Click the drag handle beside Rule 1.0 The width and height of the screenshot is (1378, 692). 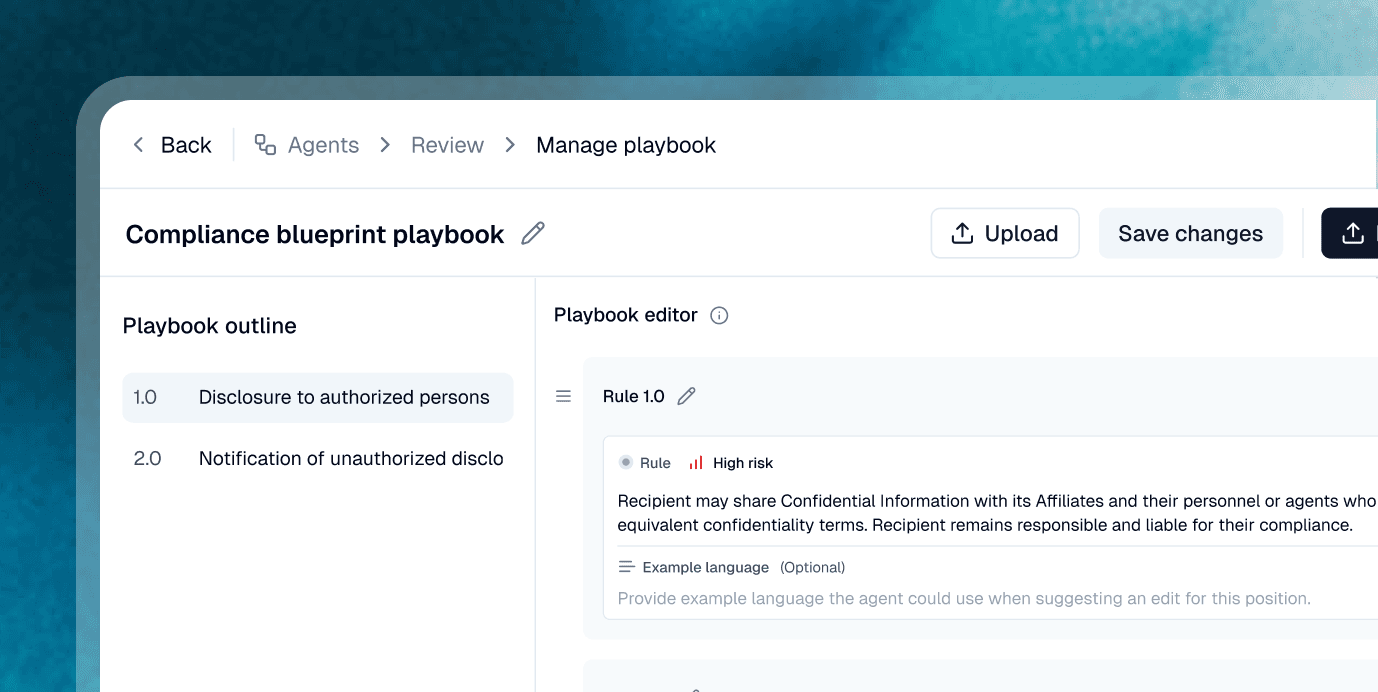(x=564, y=397)
